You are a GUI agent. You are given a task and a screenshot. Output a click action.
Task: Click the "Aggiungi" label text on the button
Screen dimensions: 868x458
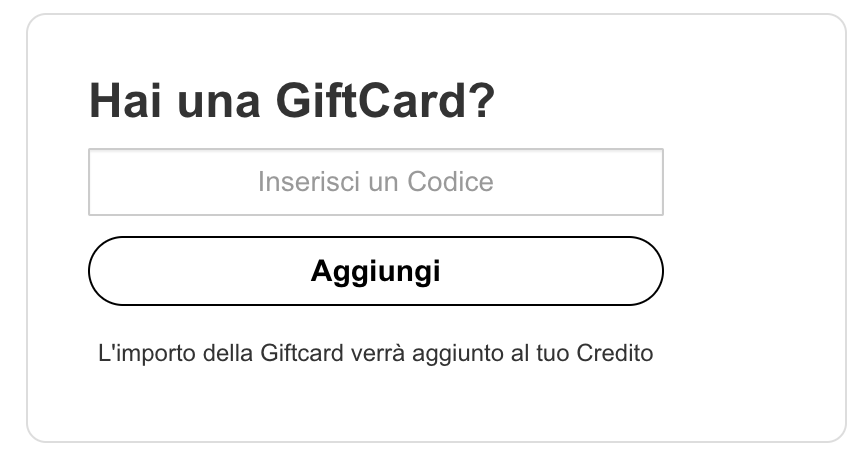[375, 271]
